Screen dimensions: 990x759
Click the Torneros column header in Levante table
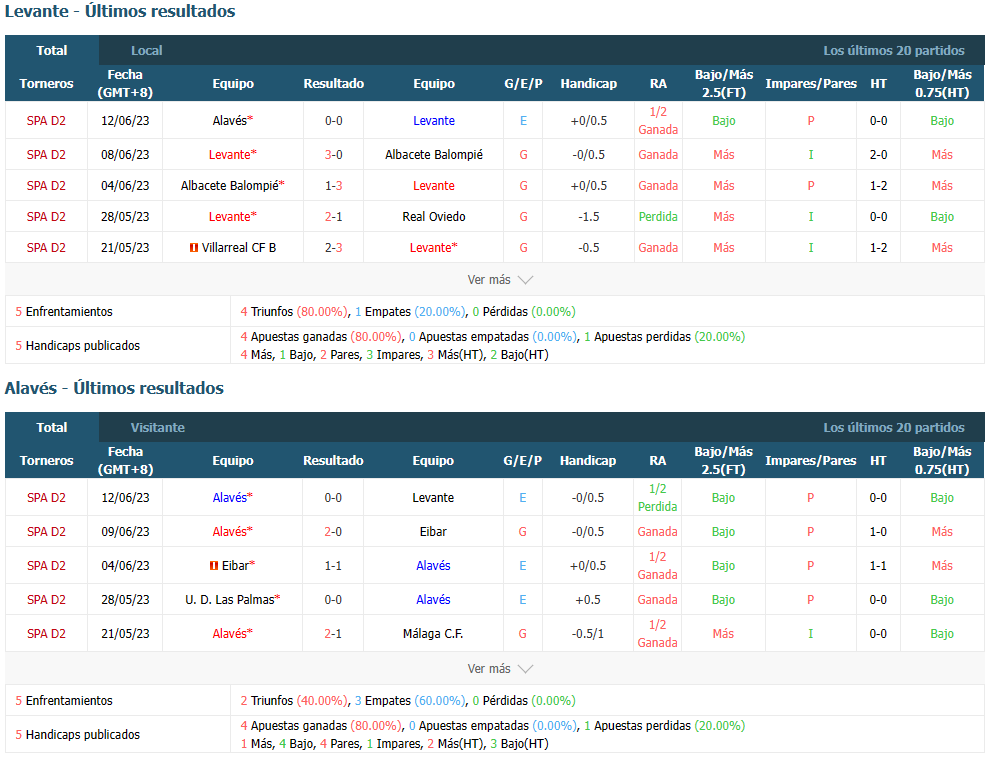point(46,83)
